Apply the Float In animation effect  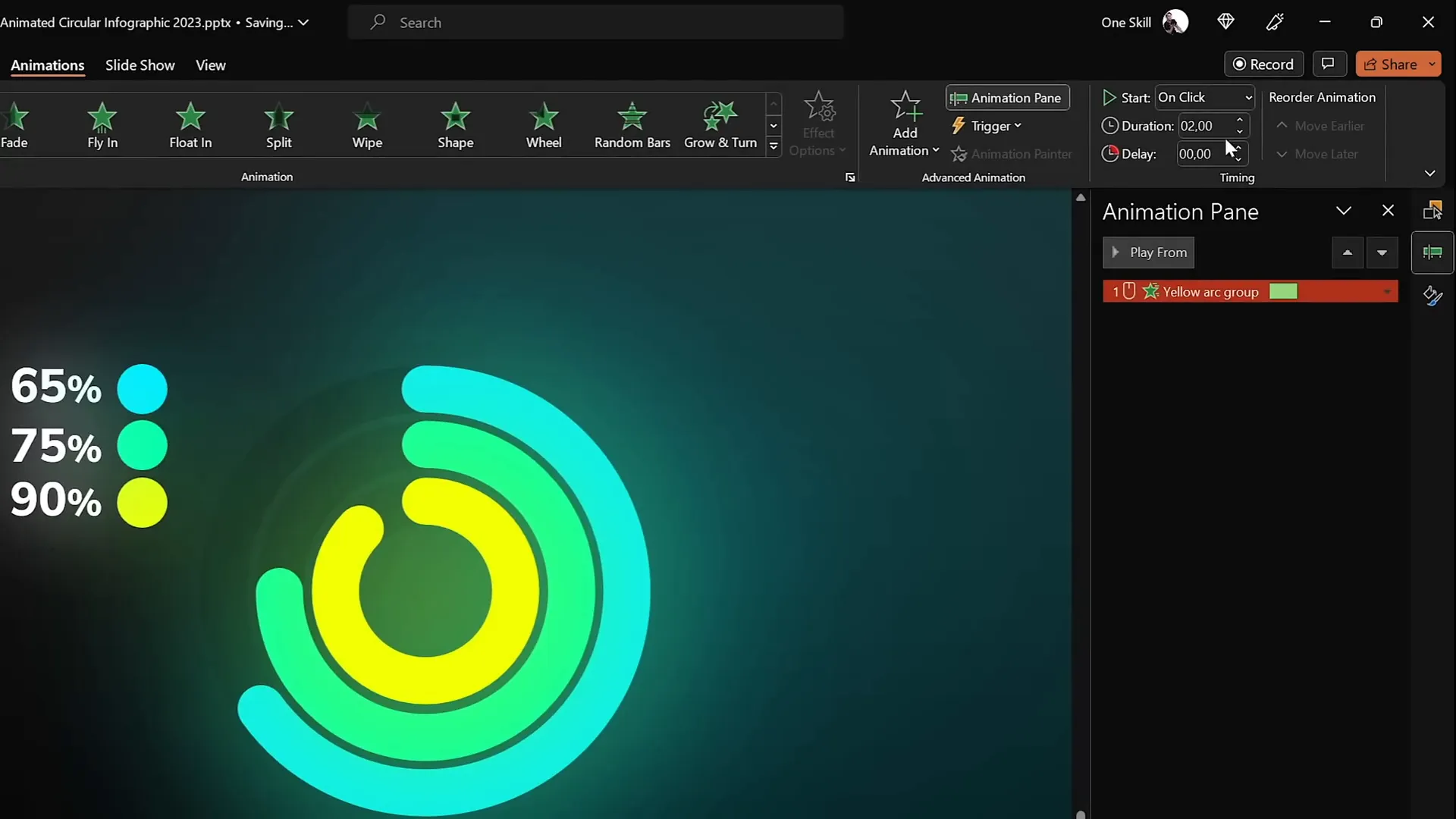coord(190,126)
